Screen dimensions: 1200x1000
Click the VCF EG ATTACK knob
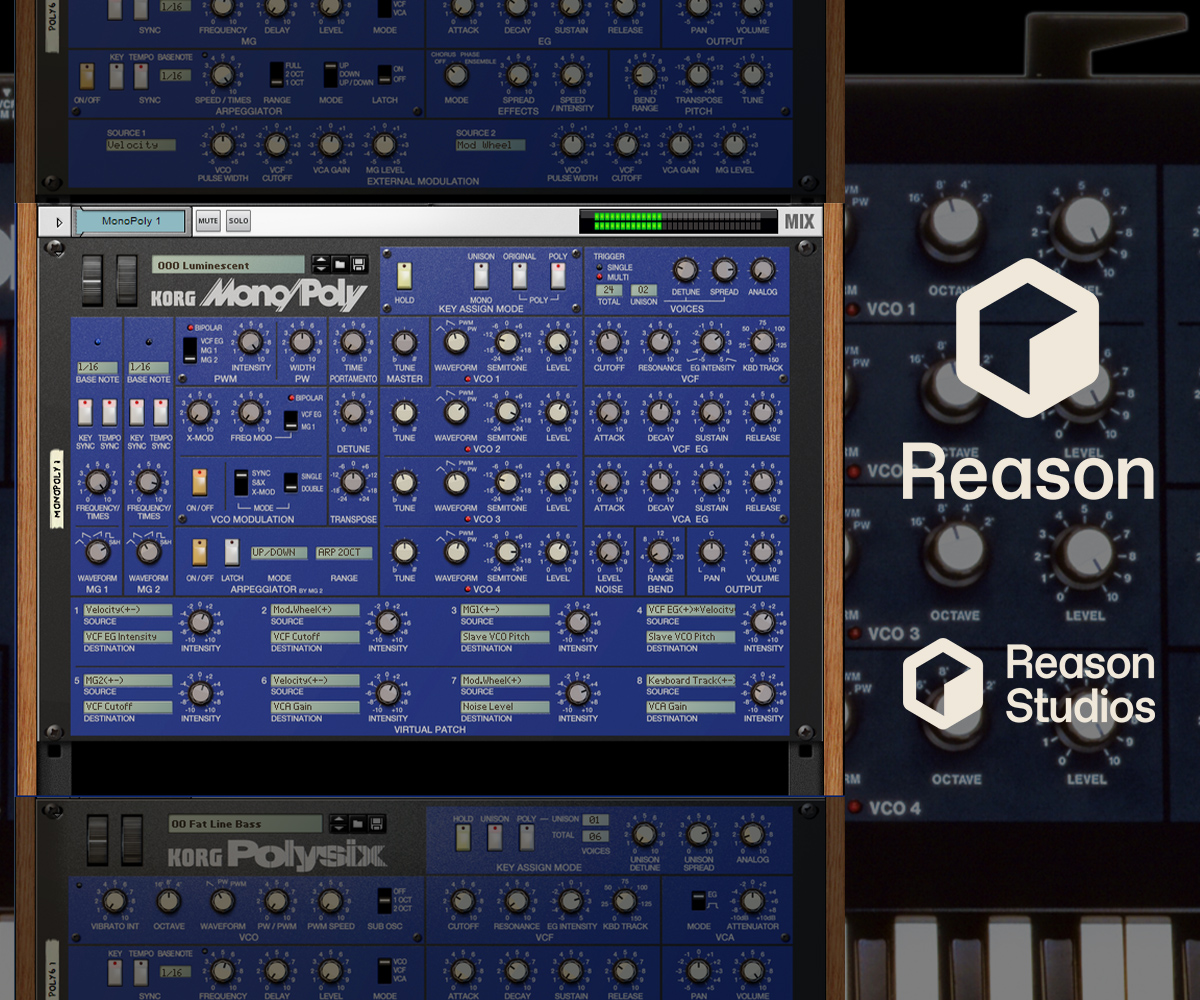pyautogui.click(x=608, y=413)
